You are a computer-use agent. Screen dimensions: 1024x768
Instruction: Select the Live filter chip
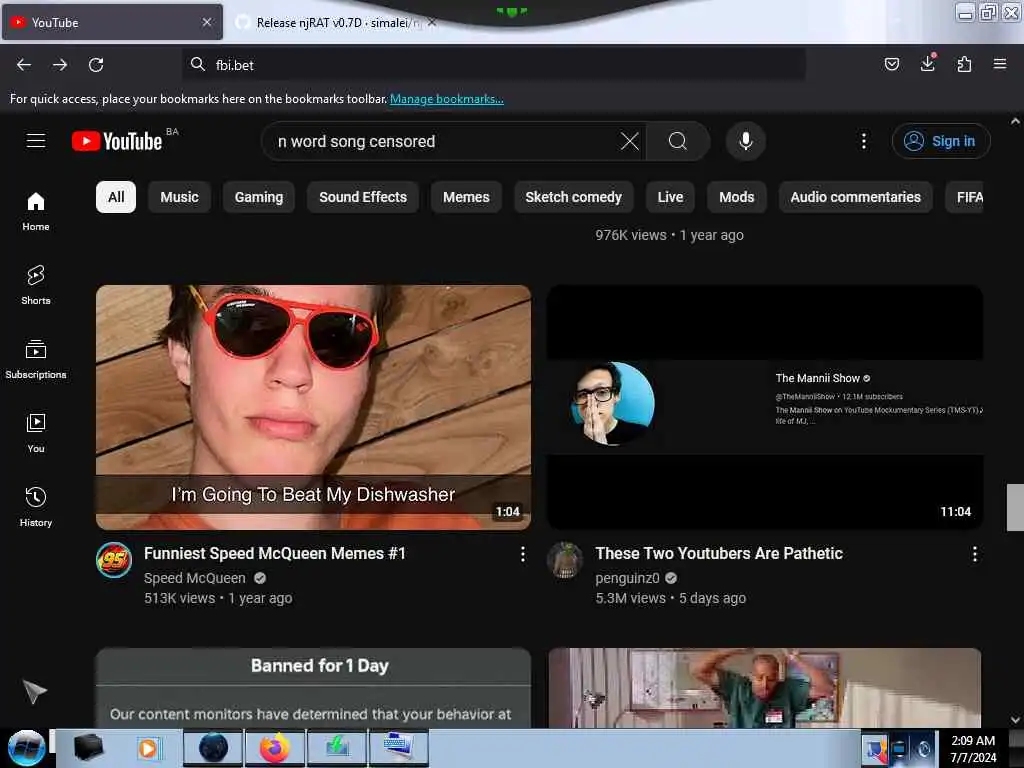tap(670, 197)
